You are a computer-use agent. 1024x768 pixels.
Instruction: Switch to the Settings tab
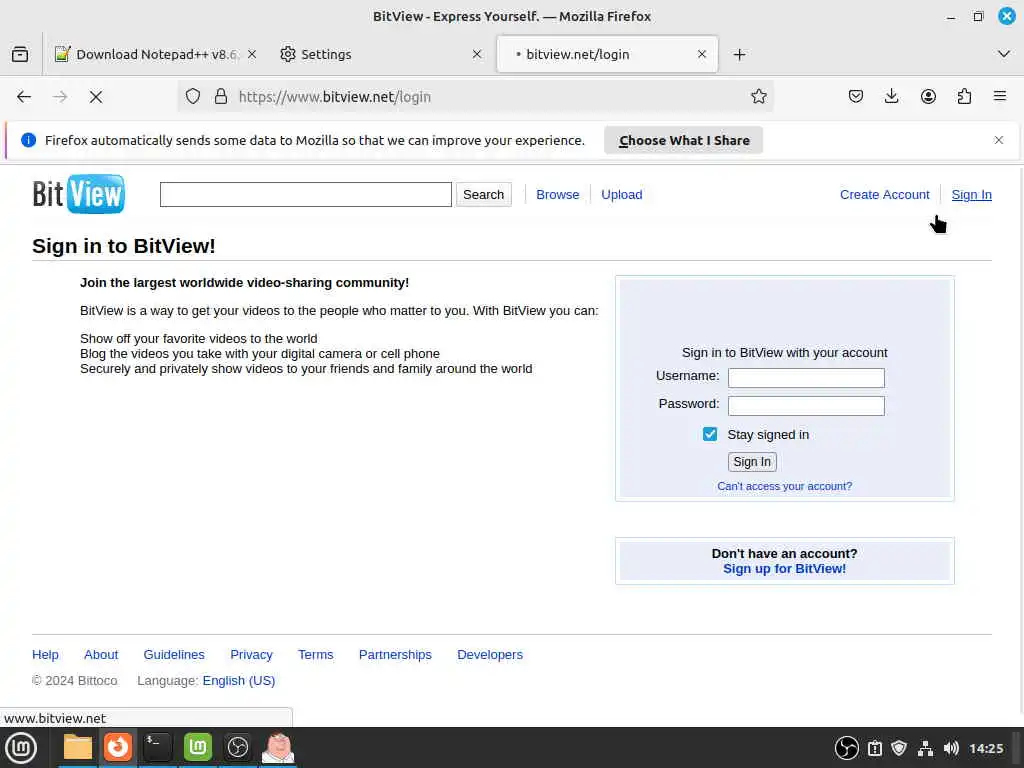pyautogui.click(x=379, y=54)
